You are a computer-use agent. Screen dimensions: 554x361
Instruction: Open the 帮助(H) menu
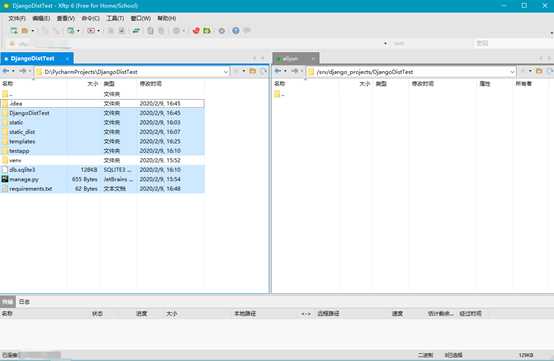tap(167, 18)
